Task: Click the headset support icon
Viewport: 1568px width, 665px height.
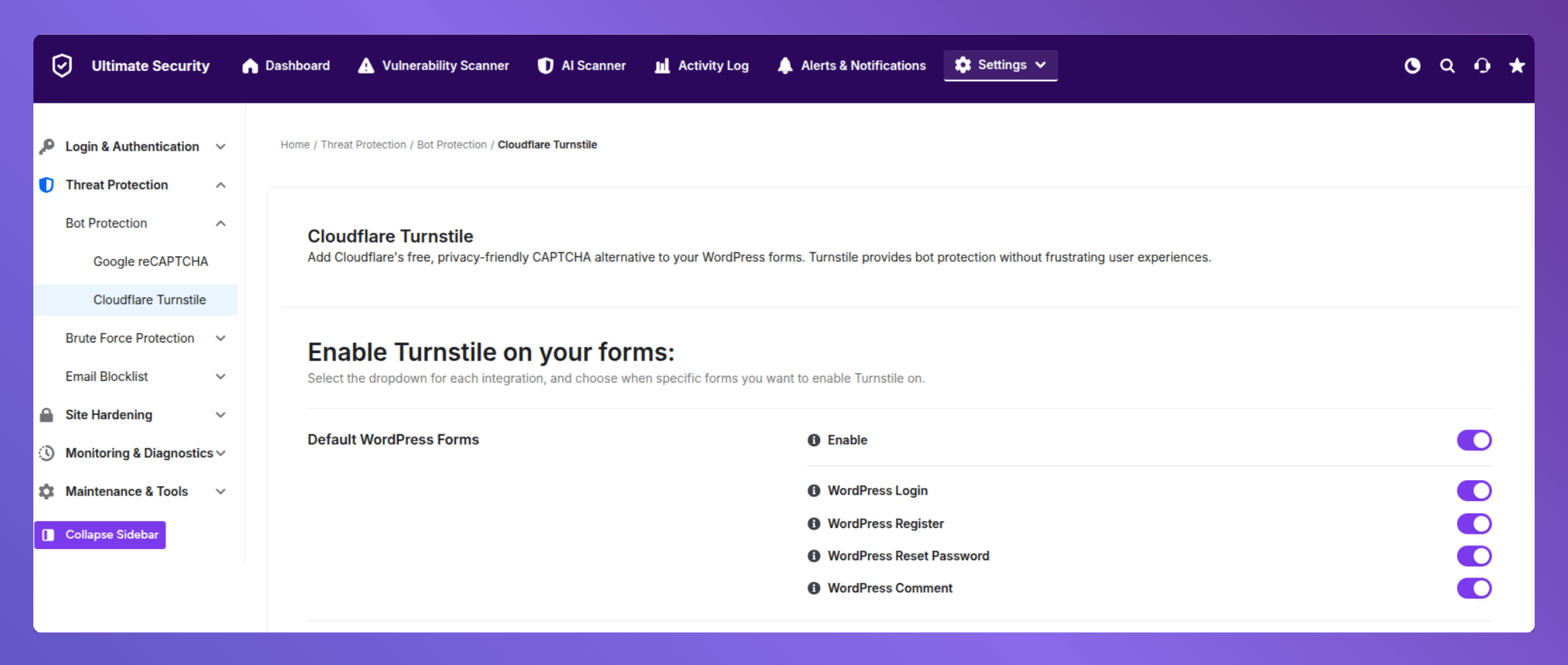Action: pyautogui.click(x=1483, y=66)
